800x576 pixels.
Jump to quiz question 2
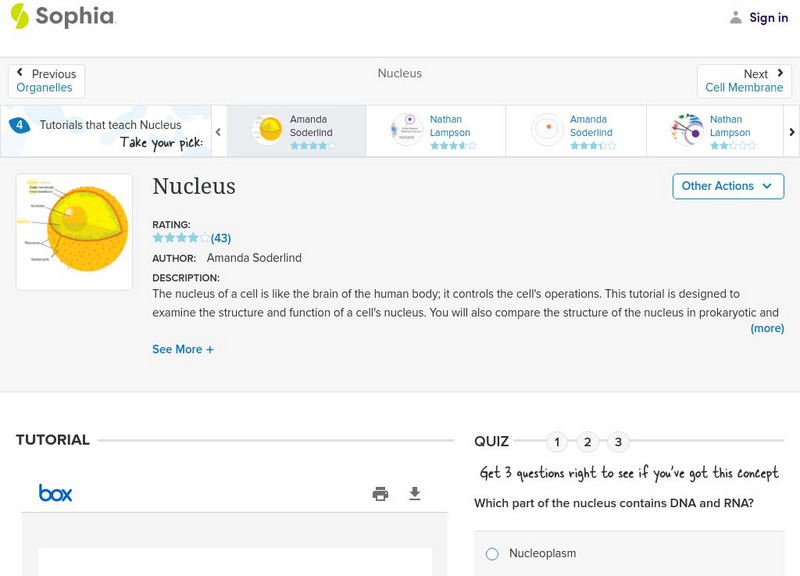pyautogui.click(x=588, y=442)
